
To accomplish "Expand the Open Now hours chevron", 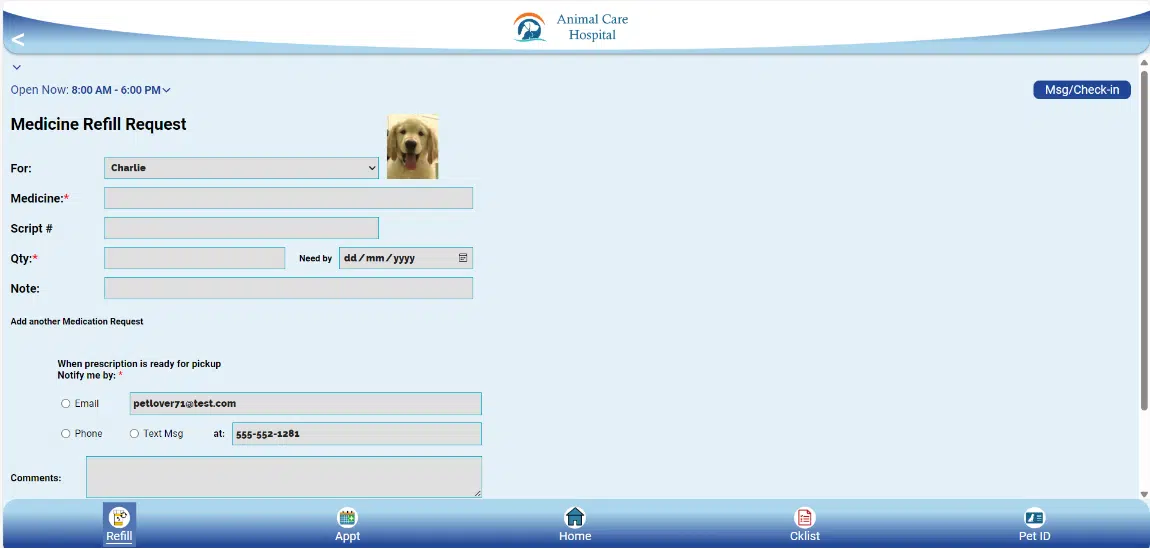I will 167,91.
